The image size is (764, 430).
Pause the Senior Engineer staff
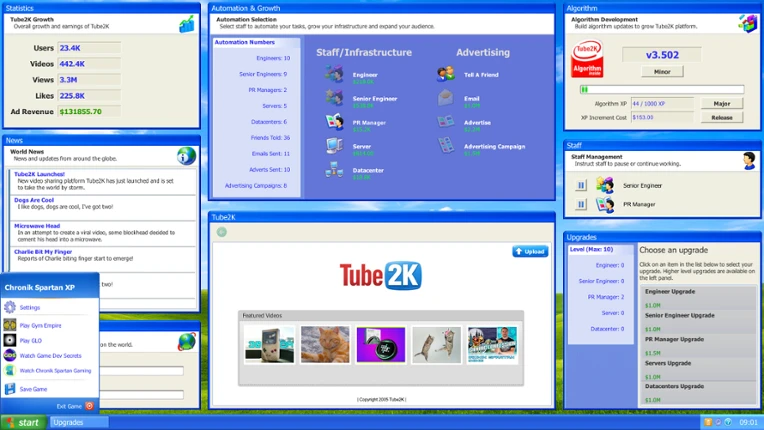click(x=581, y=186)
